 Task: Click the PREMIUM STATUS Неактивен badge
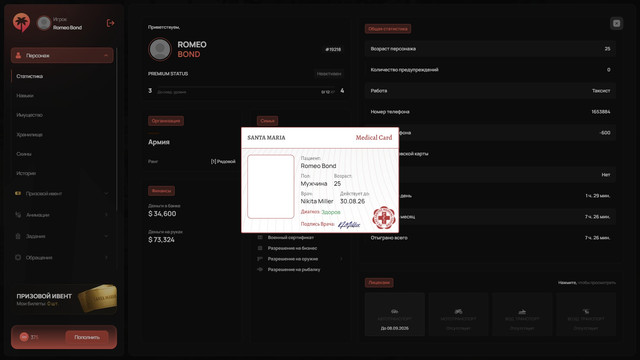tap(329, 74)
